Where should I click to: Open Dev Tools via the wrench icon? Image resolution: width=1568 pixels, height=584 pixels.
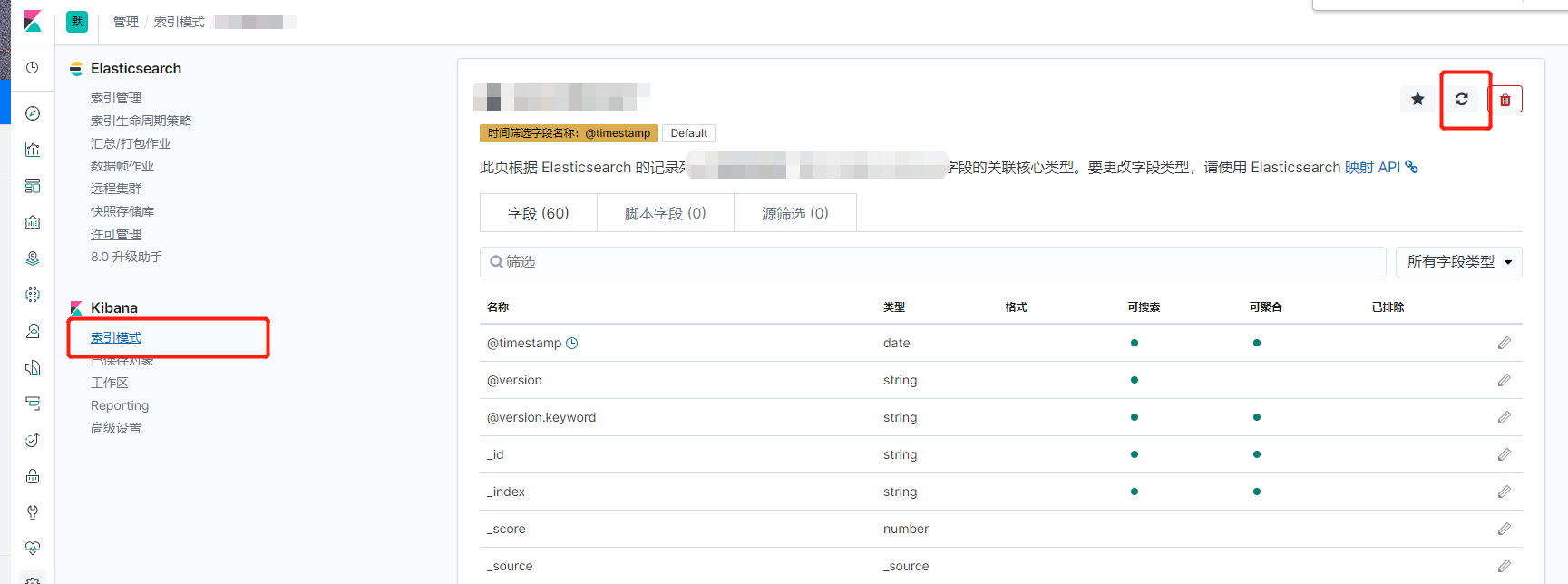(x=33, y=512)
